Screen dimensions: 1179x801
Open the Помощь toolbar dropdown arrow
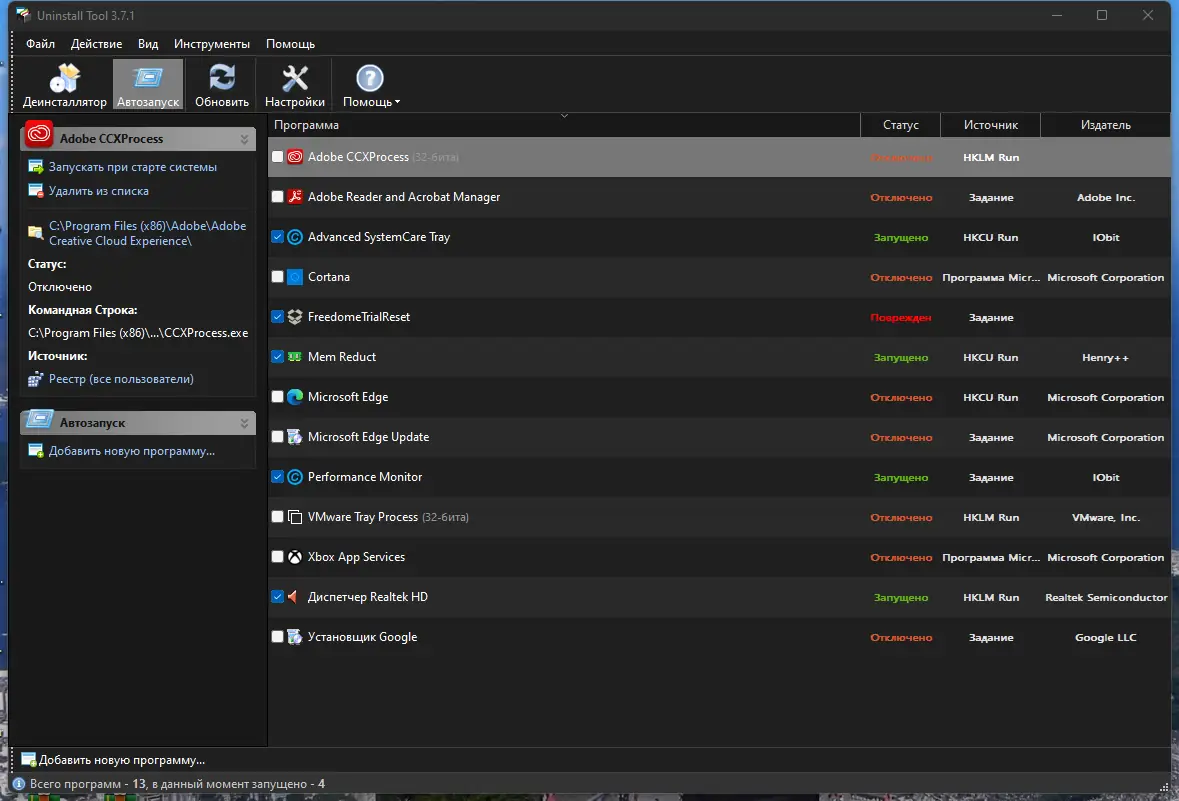pyautogui.click(x=397, y=102)
